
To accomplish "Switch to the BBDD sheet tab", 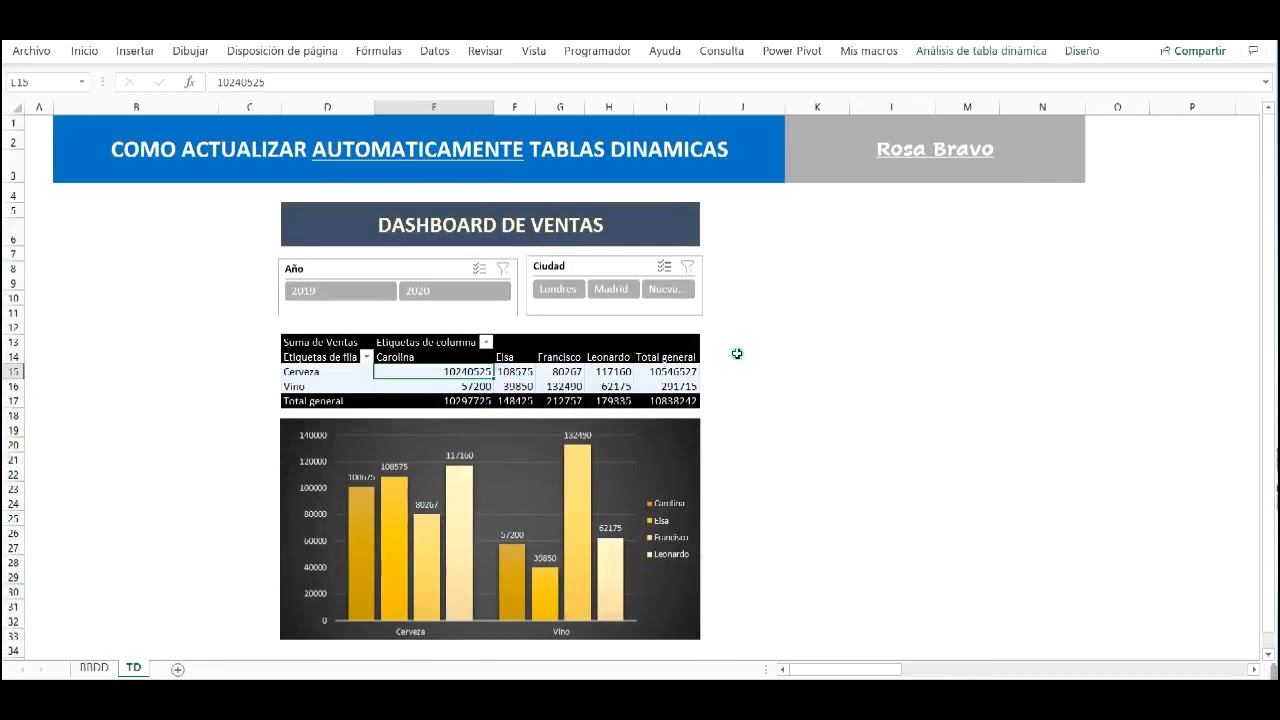I will click(94, 668).
